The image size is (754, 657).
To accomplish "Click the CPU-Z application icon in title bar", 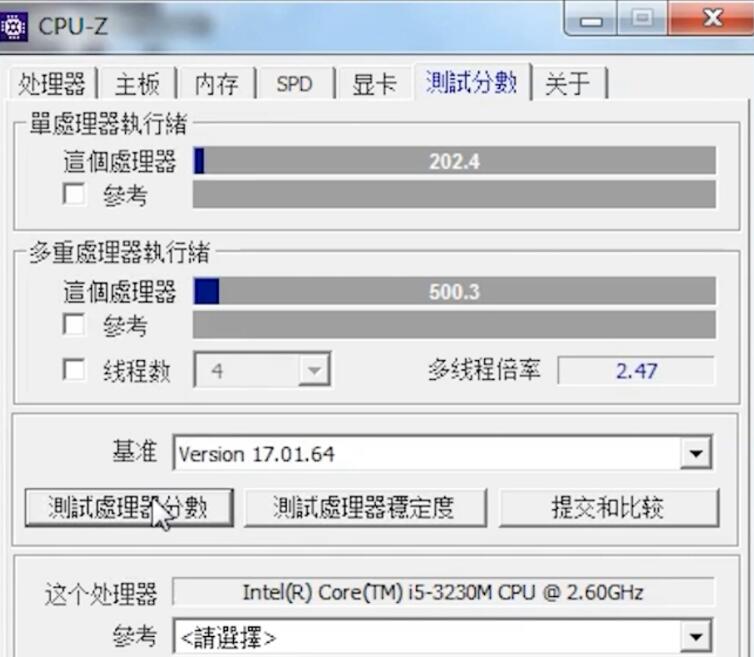I will [13, 27].
